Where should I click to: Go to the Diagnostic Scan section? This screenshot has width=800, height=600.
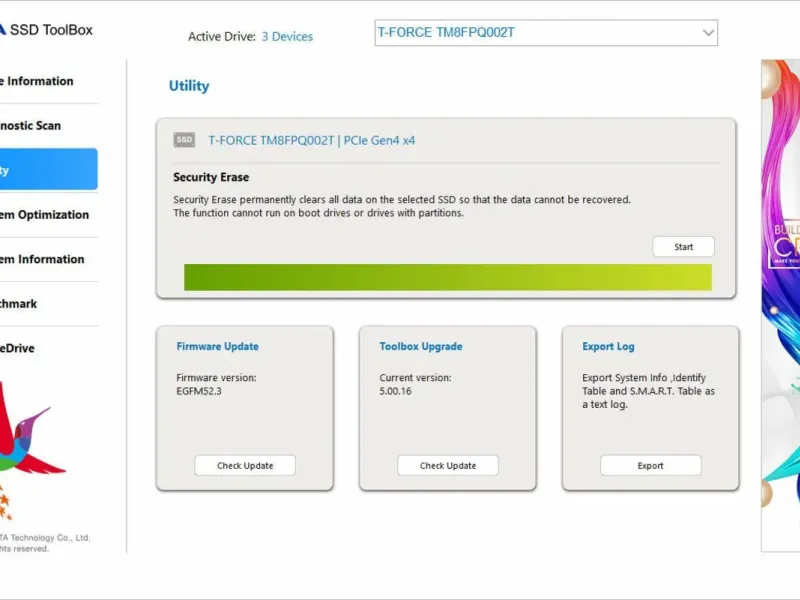coord(48,126)
